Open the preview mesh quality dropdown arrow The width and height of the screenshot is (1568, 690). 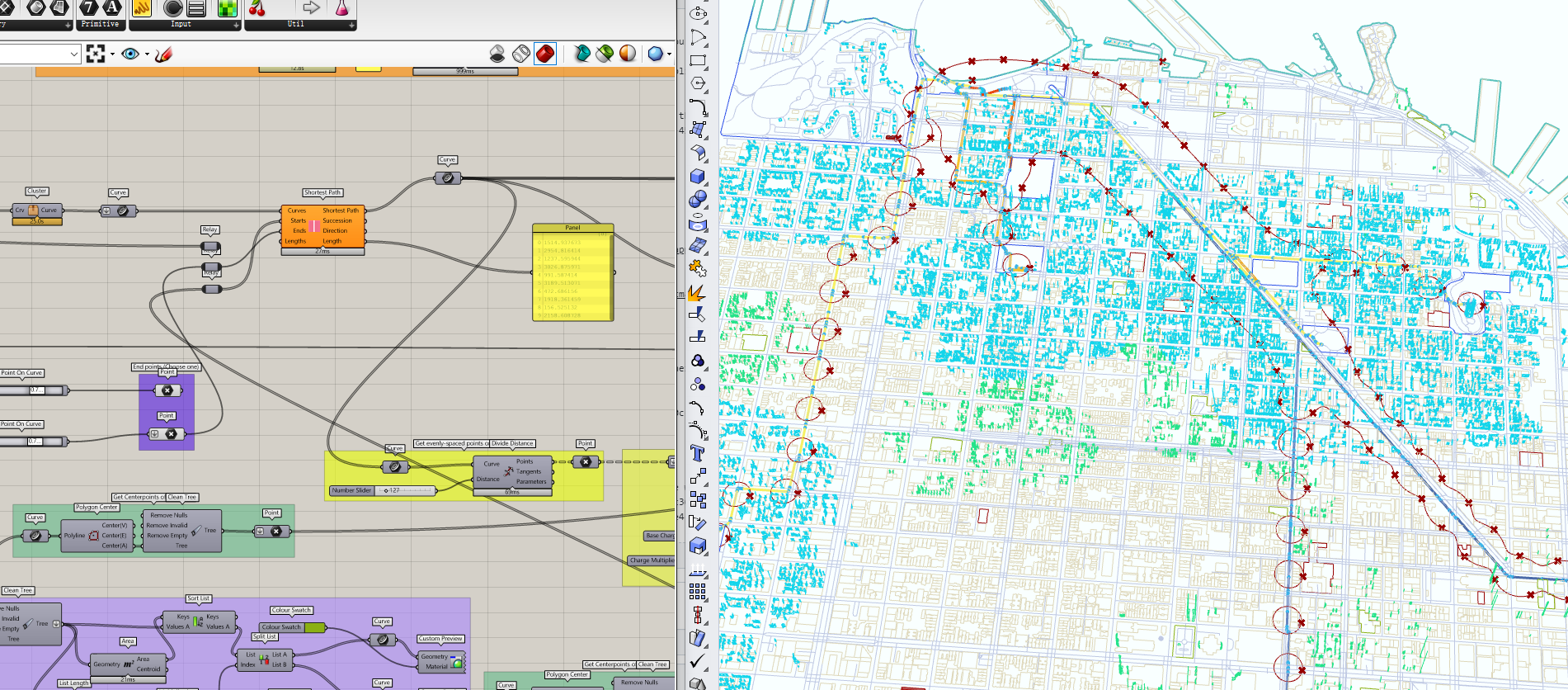click(x=669, y=54)
